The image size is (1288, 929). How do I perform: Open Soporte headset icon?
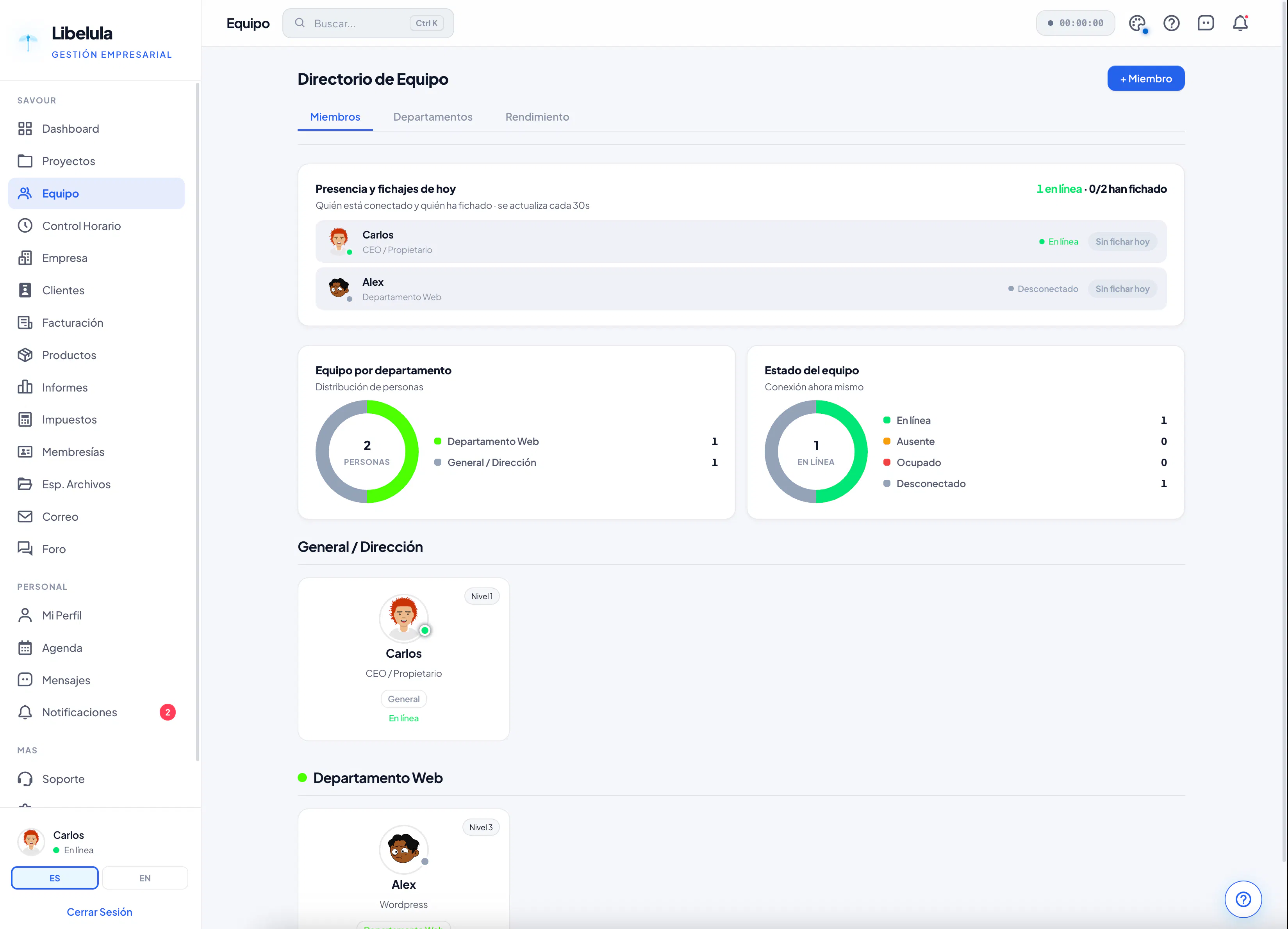[x=25, y=779]
